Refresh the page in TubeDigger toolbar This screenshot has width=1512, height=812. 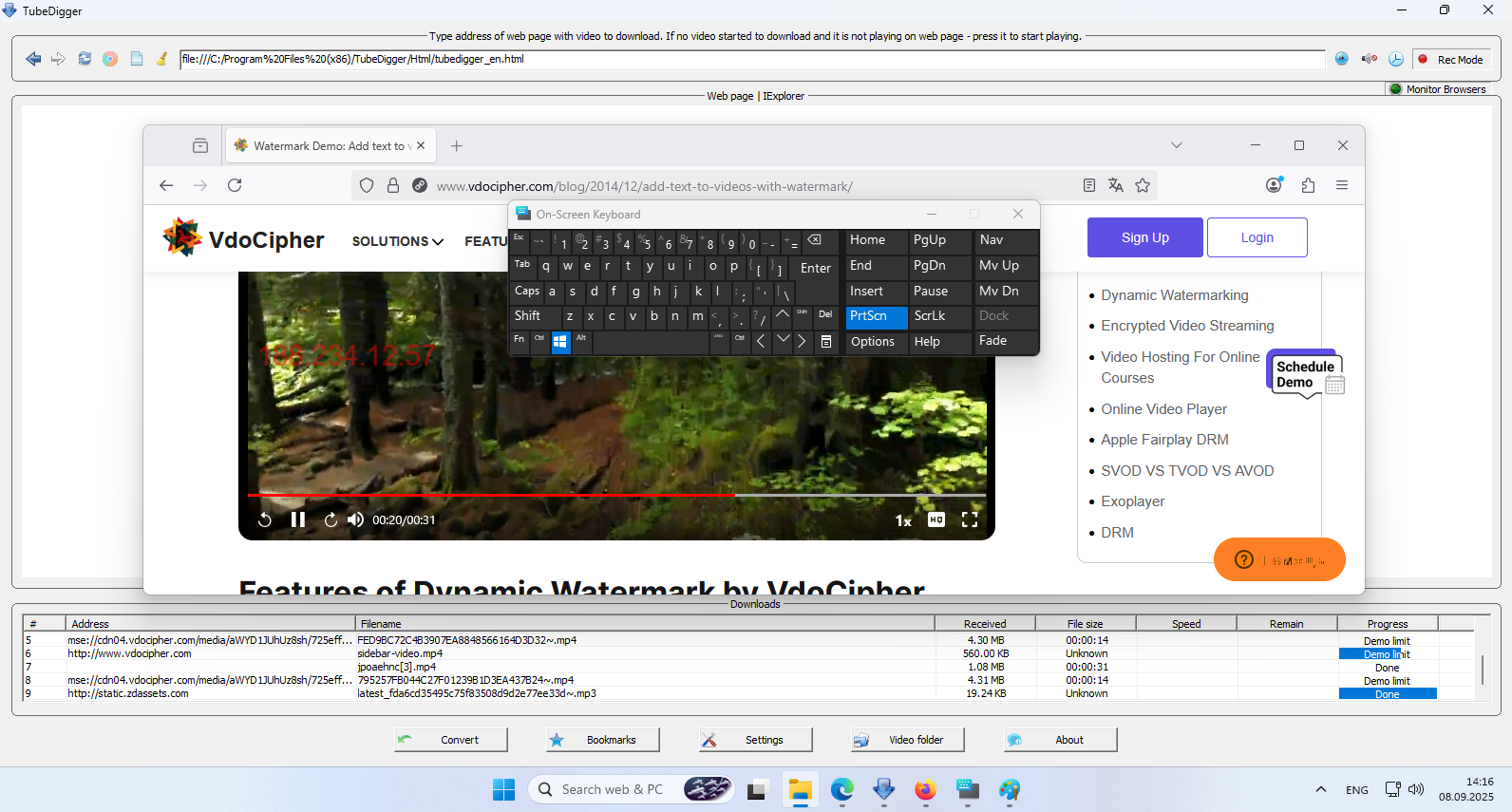point(85,59)
